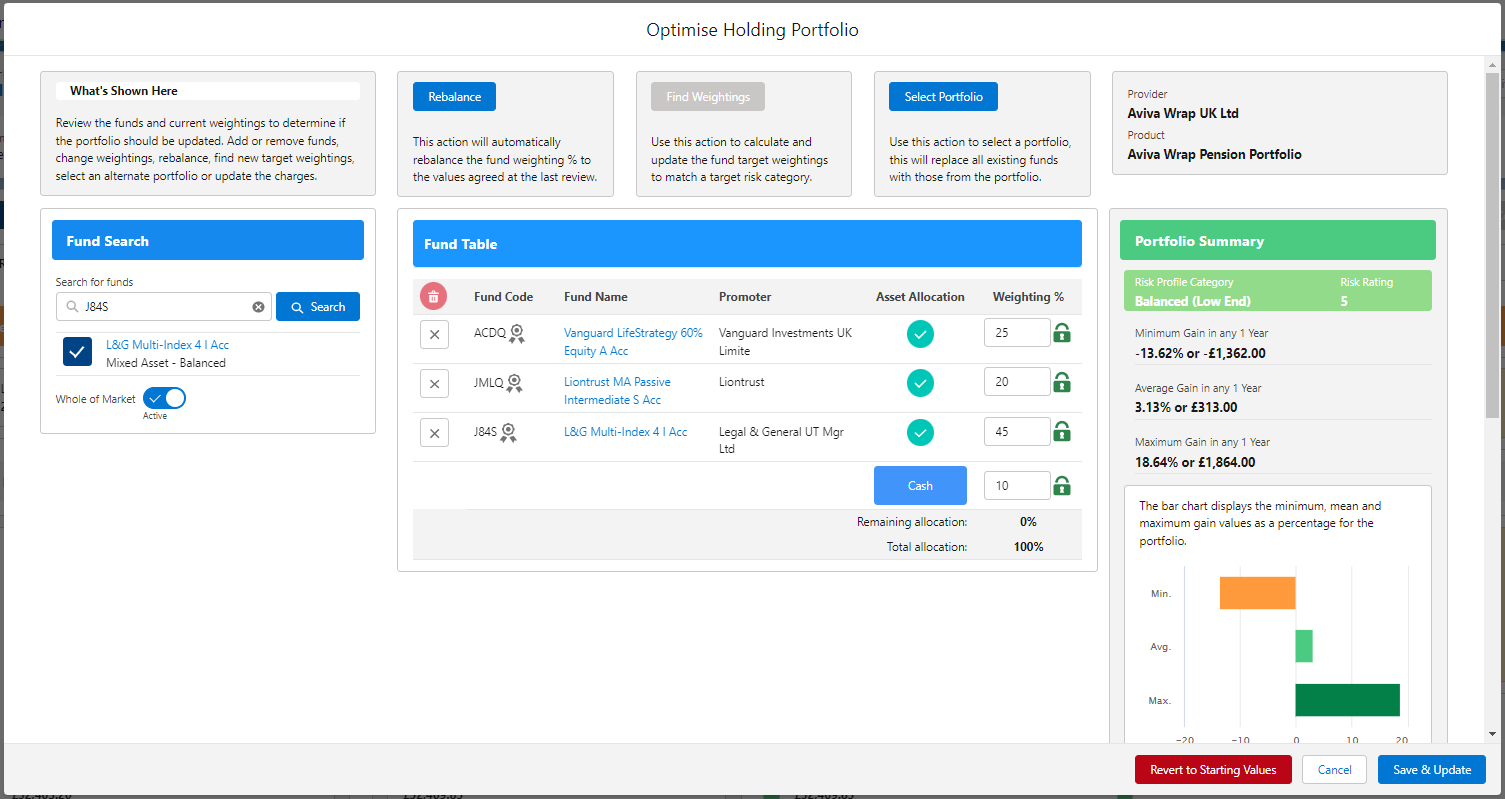Click the Risk Rating value 5
Viewport: 1505px width, 799px height.
coord(1344,301)
